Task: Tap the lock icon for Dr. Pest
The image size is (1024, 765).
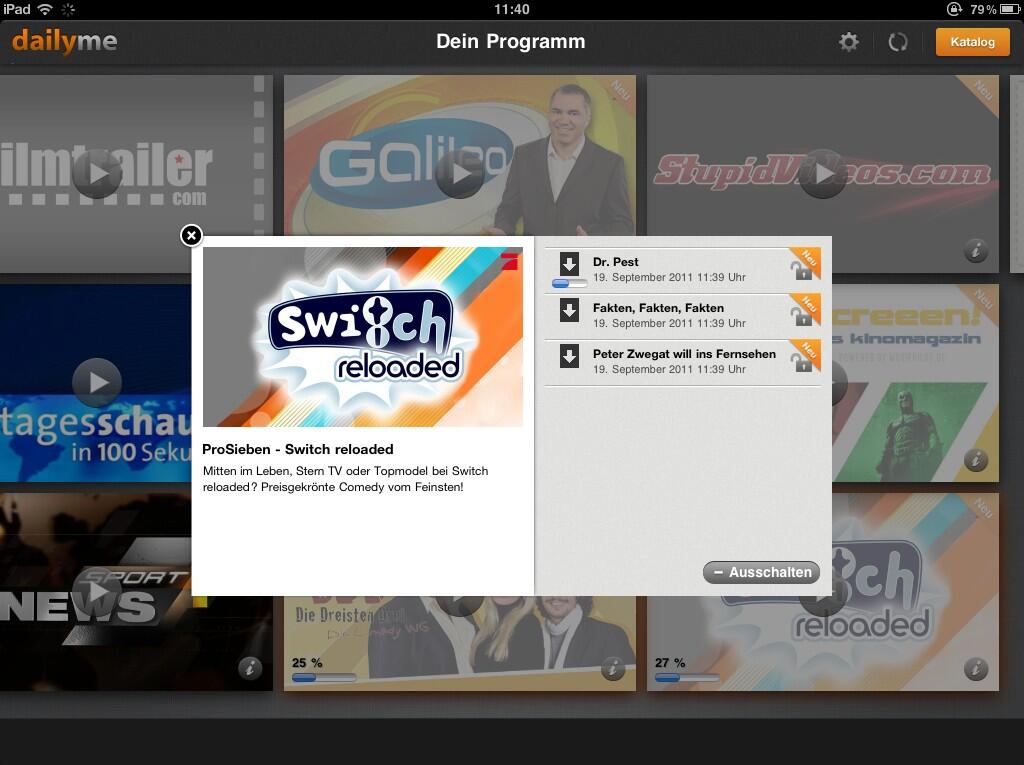Action: point(801,270)
